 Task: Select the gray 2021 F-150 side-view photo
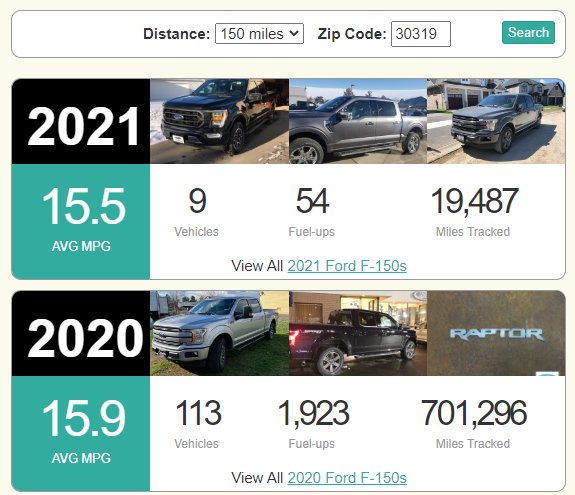tap(358, 121)
